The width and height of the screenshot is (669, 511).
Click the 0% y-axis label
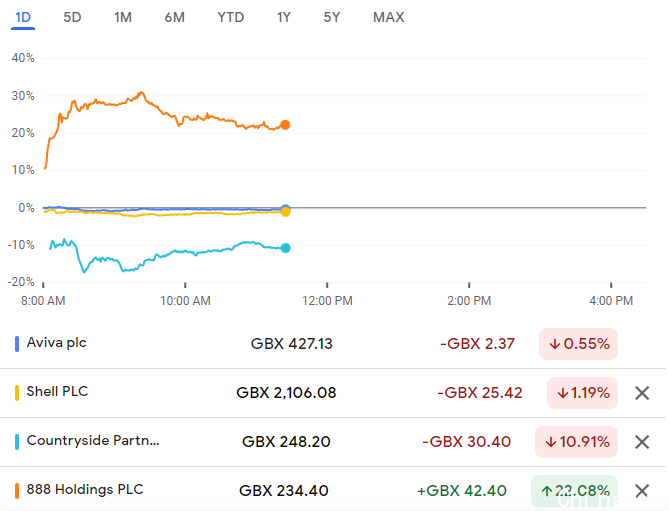click(x=26, y=208)
